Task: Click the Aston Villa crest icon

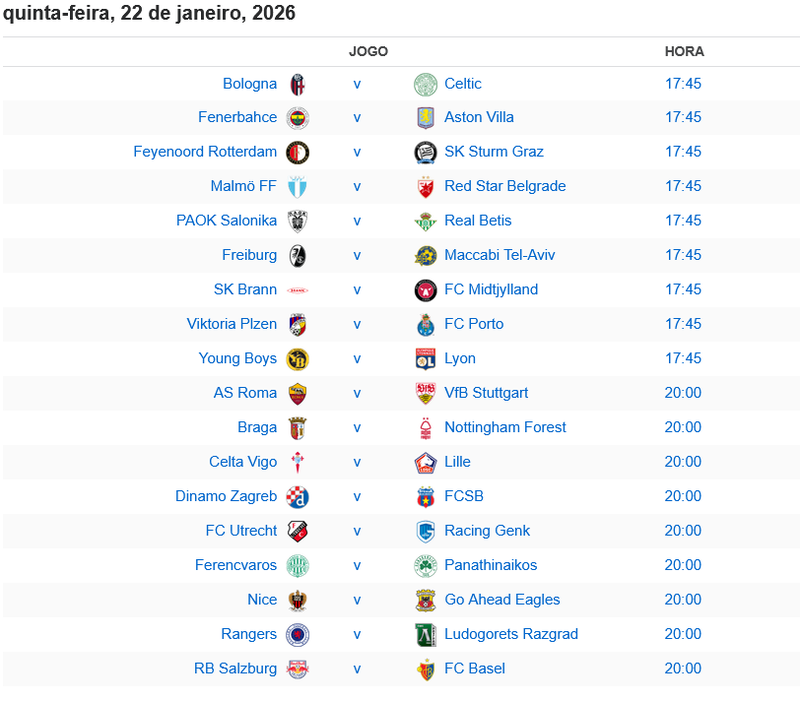Action: coord(426,118)
